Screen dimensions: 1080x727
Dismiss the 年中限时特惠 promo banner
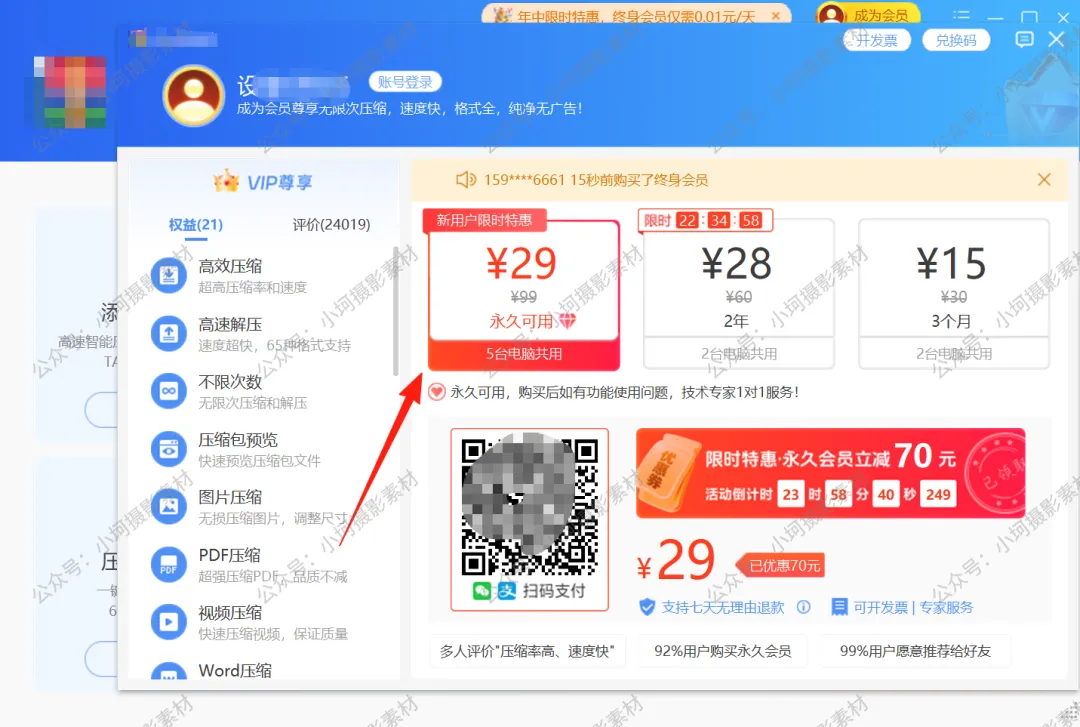pos(776,15)
